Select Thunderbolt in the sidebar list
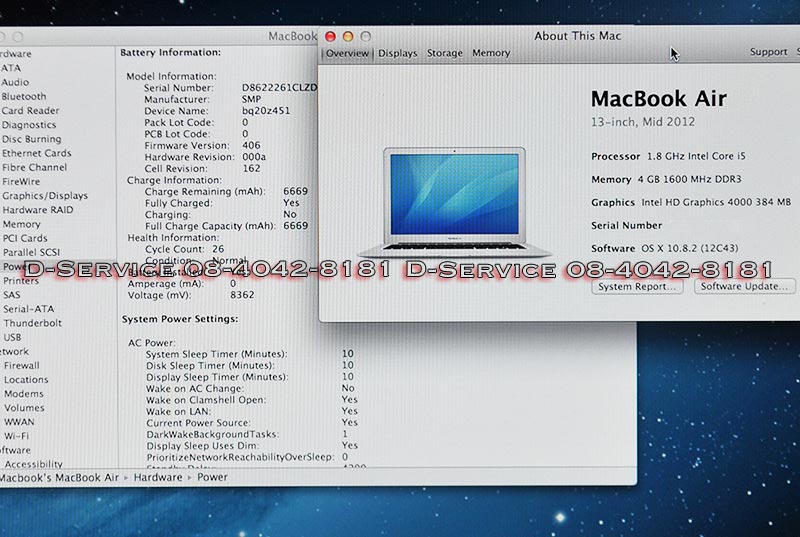800x537 pixels. [32, 323]
